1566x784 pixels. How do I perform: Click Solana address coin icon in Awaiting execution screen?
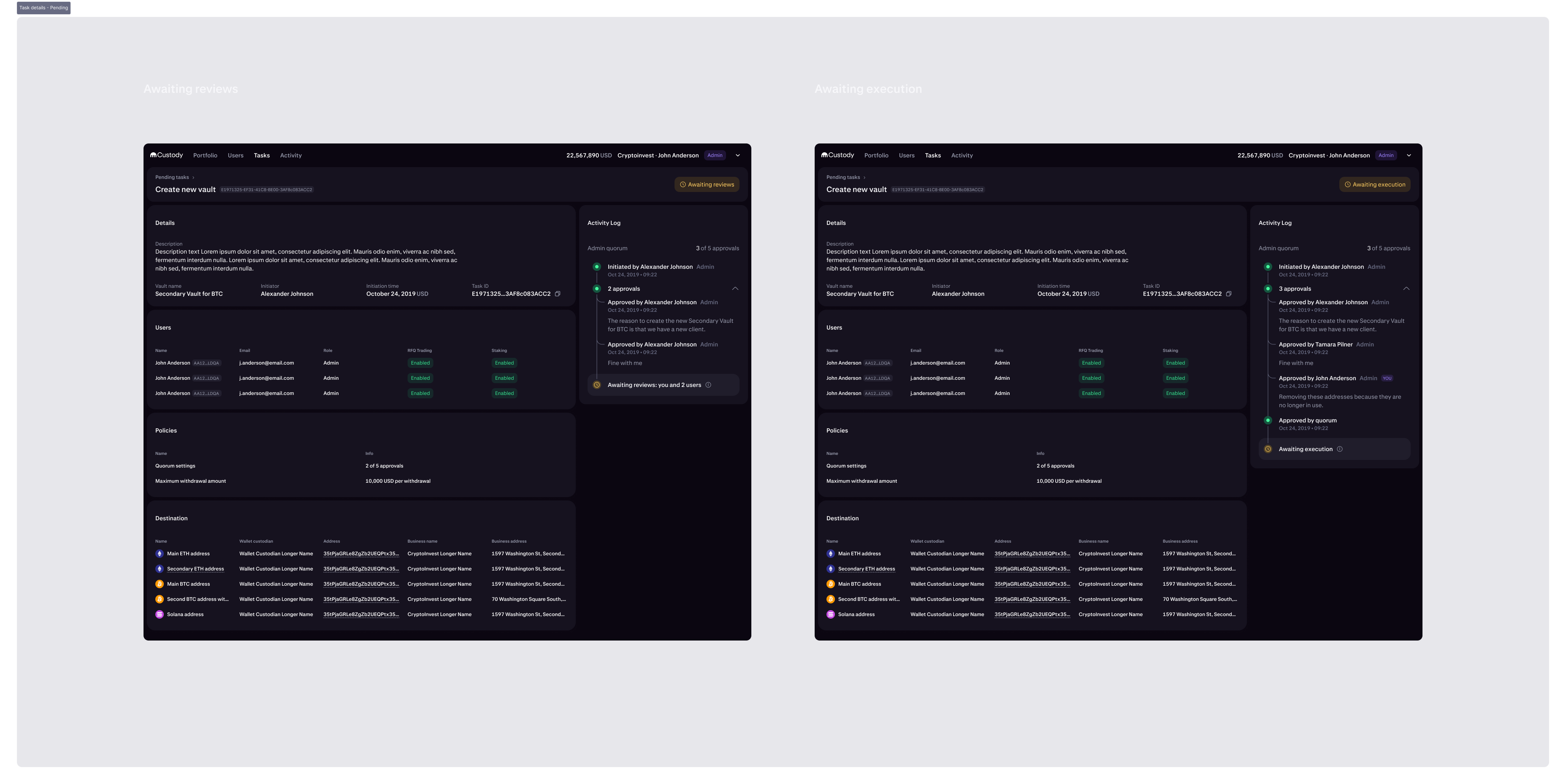[830, 614]
